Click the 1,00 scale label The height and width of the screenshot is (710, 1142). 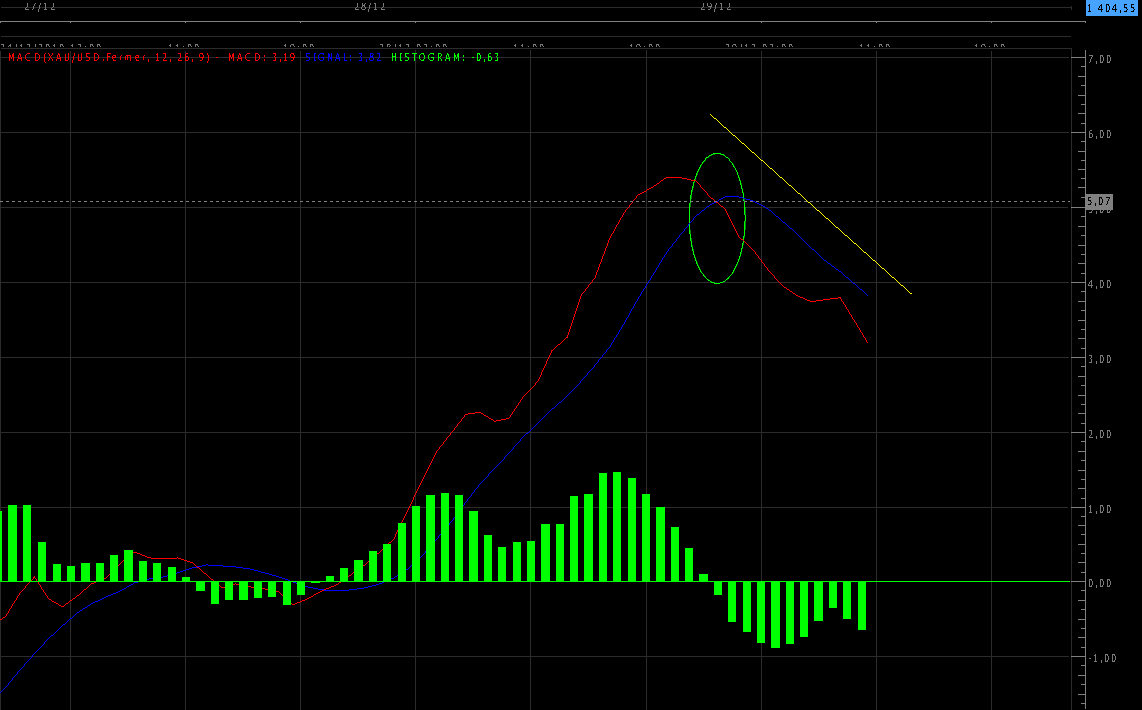pyautogui.click(x=1099, y=509)
